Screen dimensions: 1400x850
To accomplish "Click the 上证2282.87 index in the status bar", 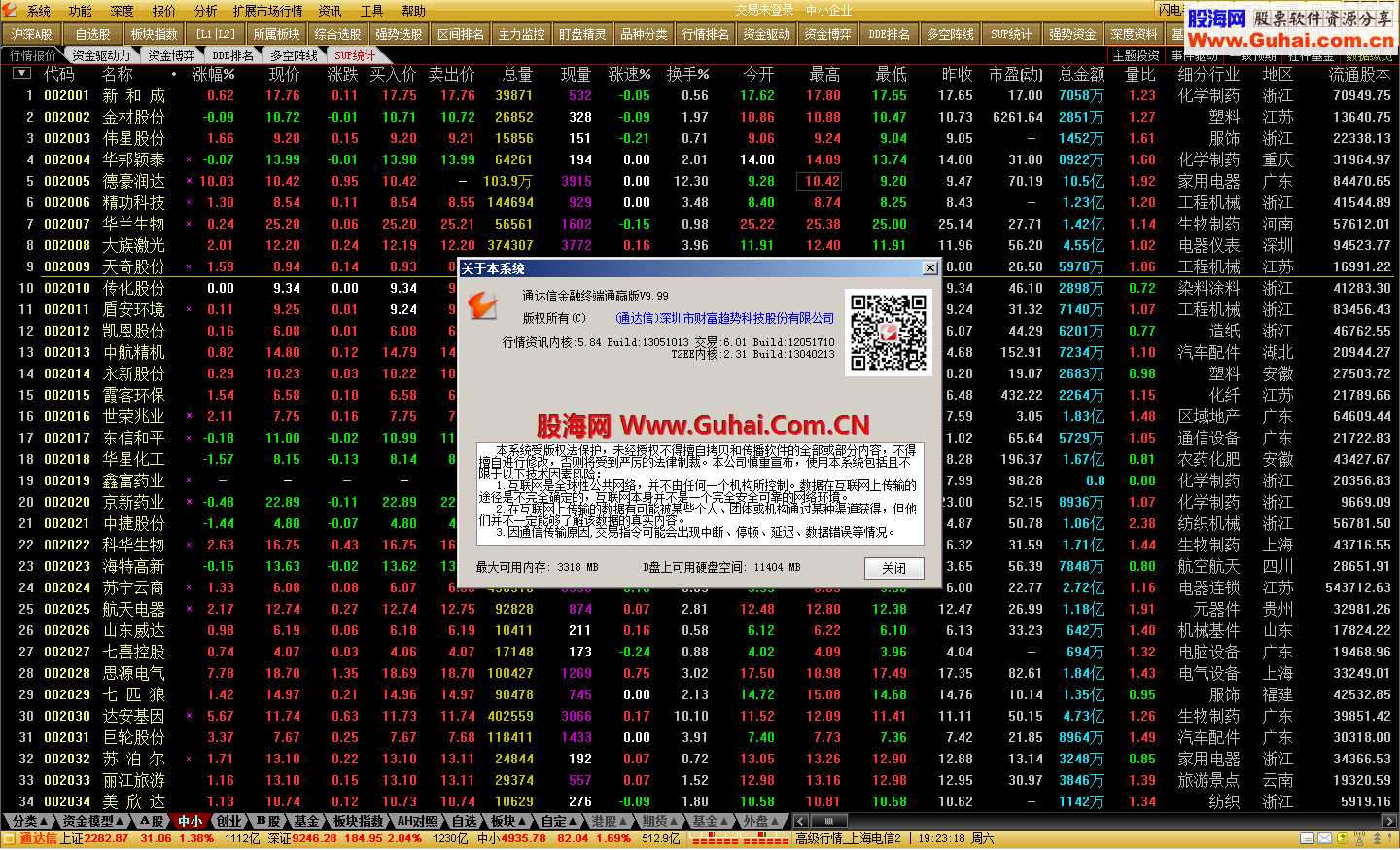I will 94,838.
